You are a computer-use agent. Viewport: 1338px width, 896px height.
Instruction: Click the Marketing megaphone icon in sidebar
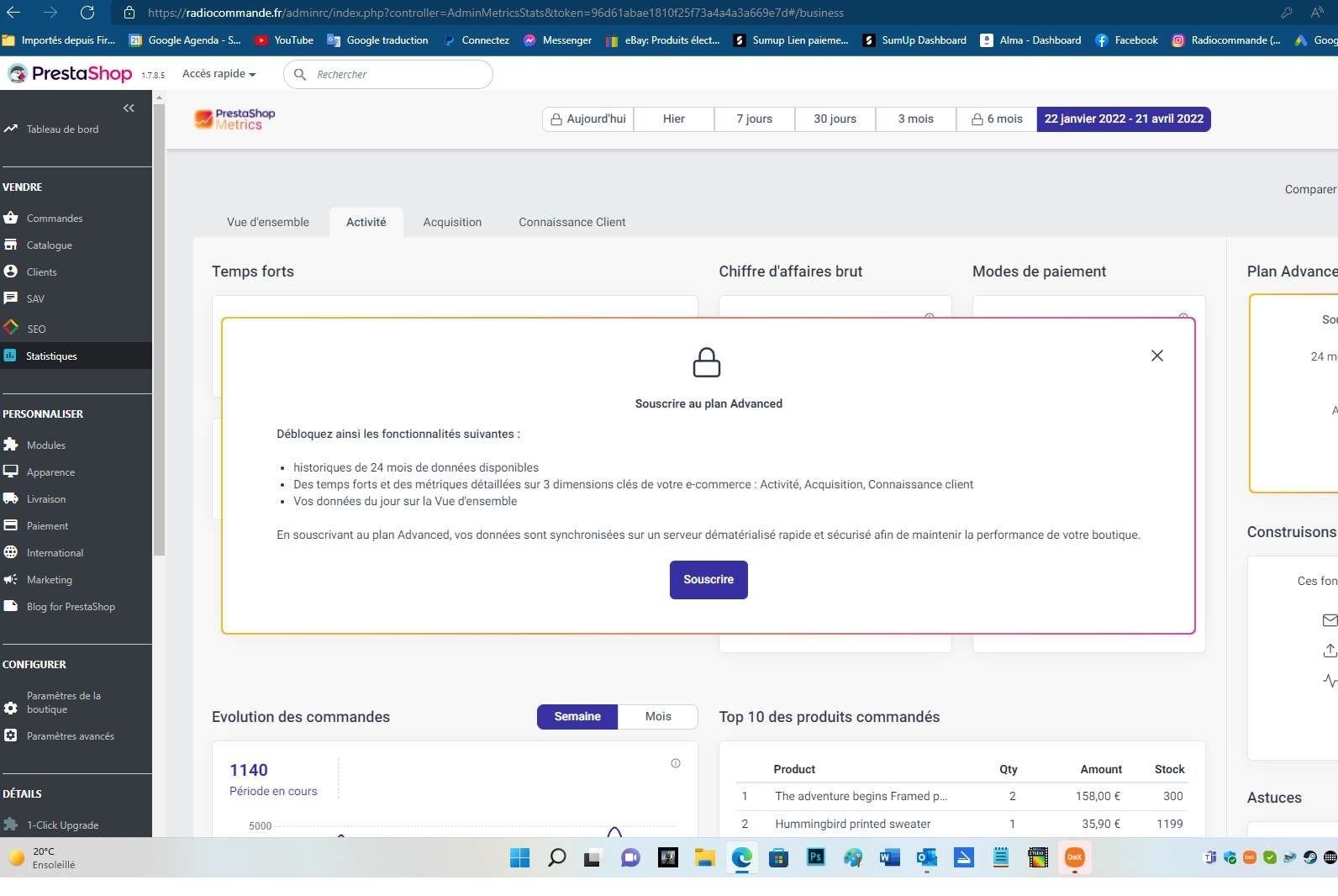(11, 579)
